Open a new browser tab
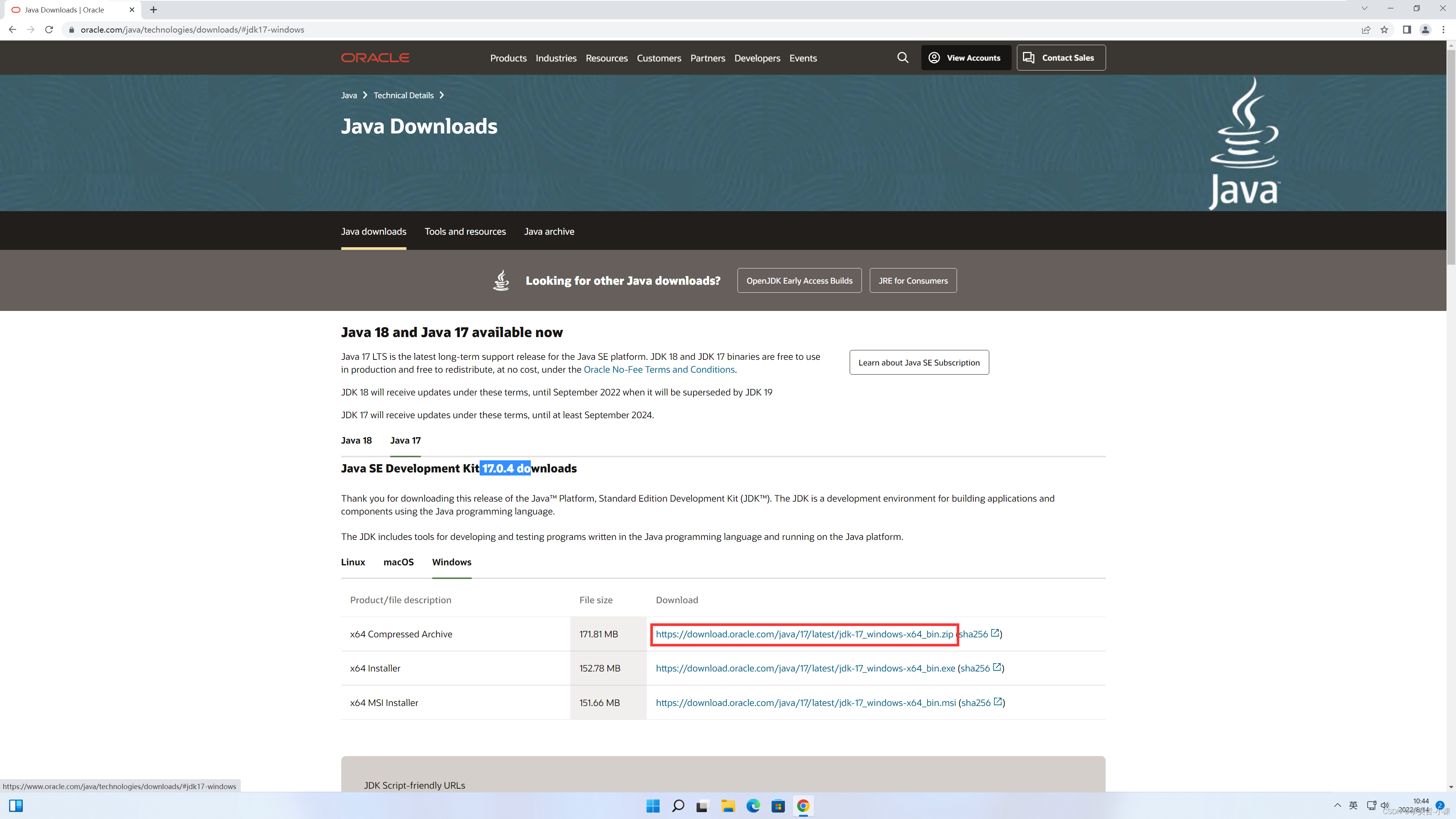 tap(153, 9)
